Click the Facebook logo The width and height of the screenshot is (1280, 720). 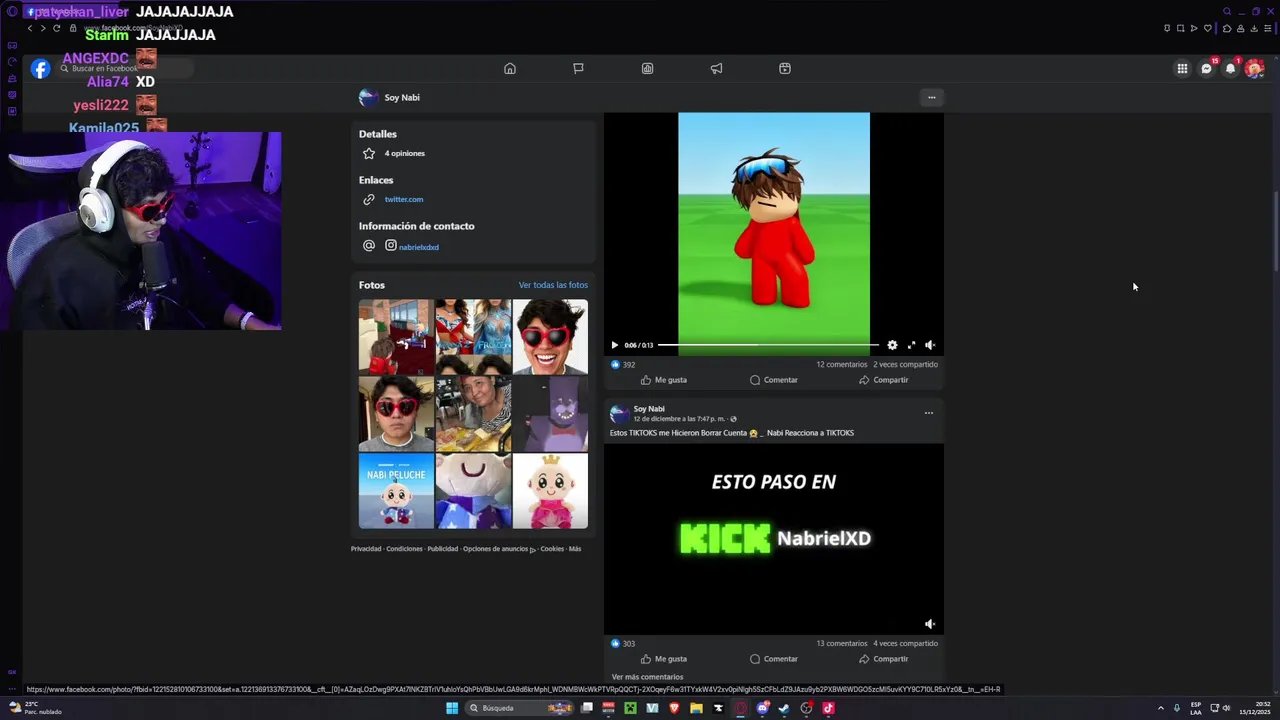40,69
